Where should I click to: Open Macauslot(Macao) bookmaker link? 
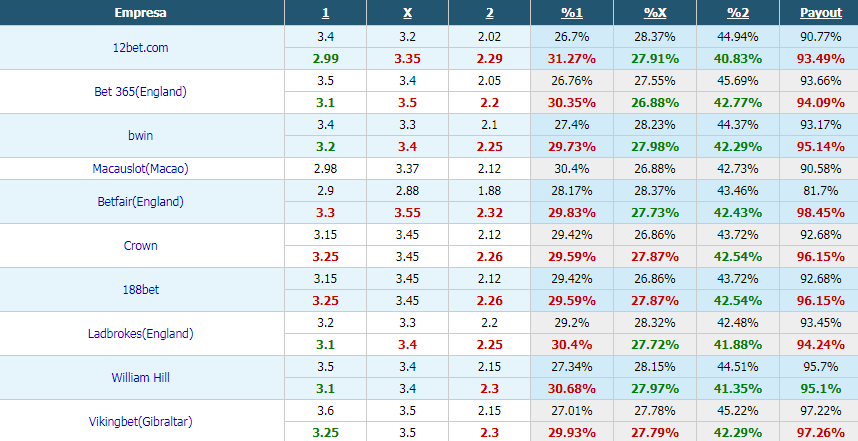[x=141, y=169]
